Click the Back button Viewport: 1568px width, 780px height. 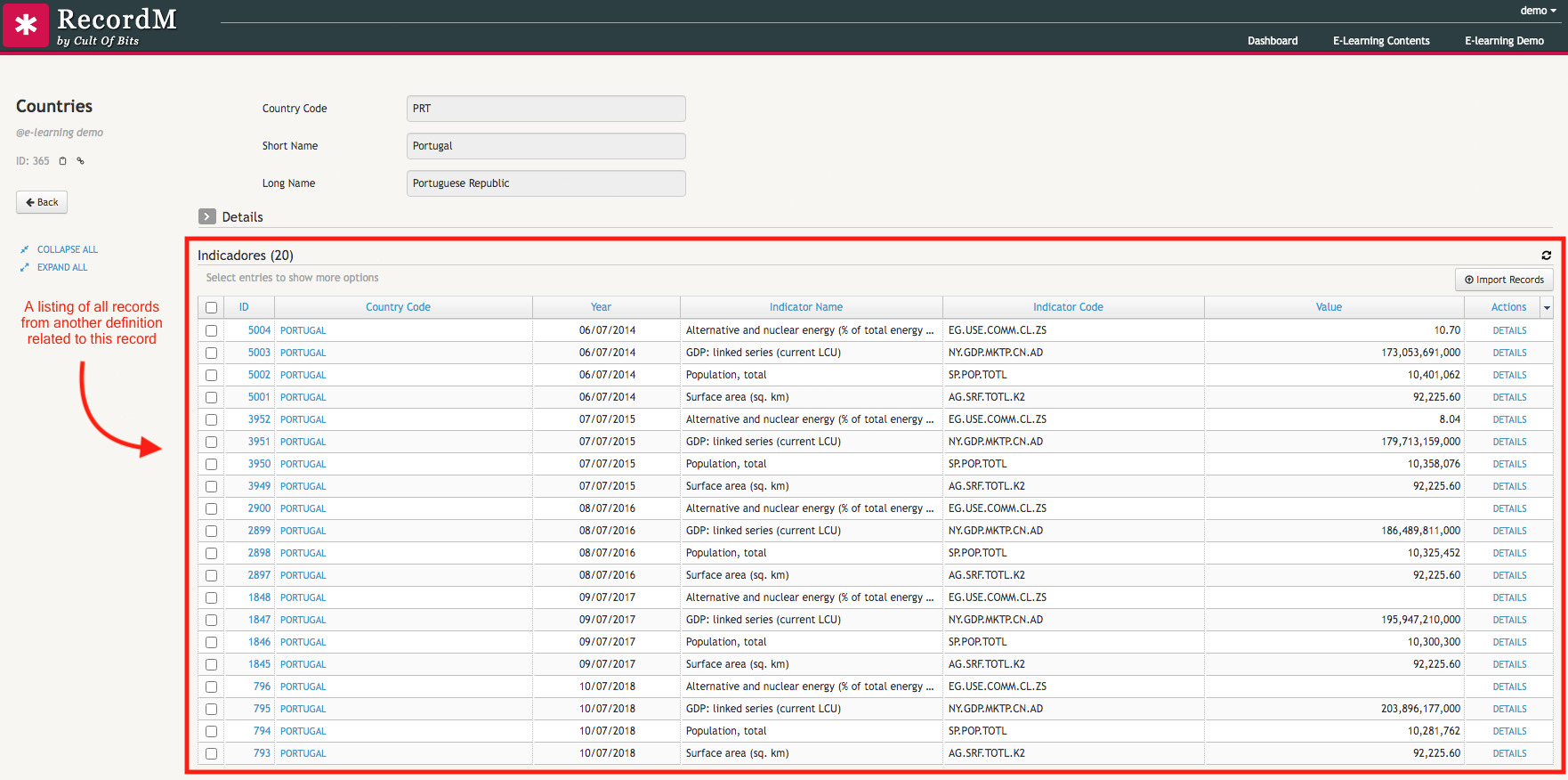[42, 202]
